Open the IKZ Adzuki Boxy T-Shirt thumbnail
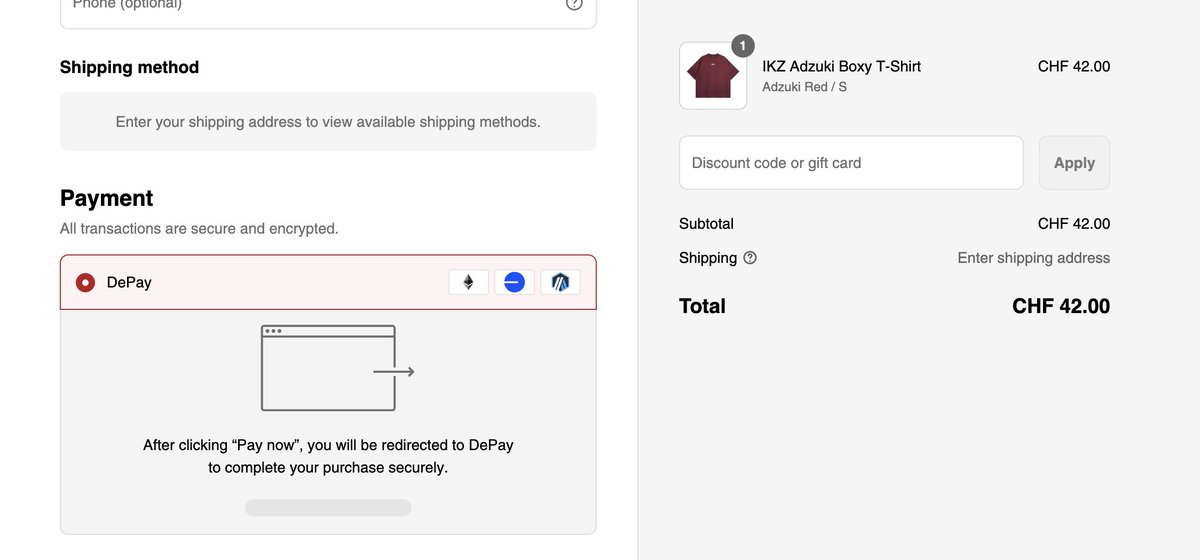Screen dimensions: 1200x560 pyautogui.click(x=713, y=76)
